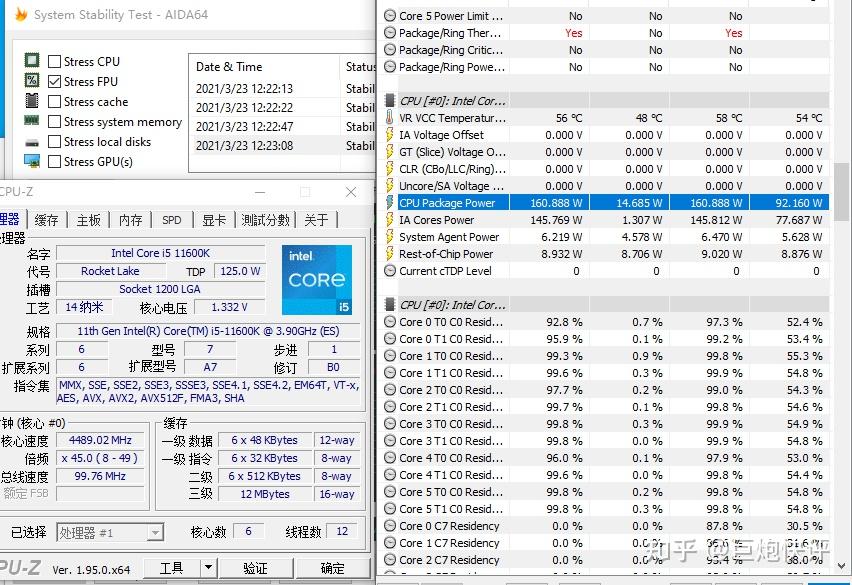Open the 处理器 #1 selection dropdown in CPU-Z

pos(155,532)
